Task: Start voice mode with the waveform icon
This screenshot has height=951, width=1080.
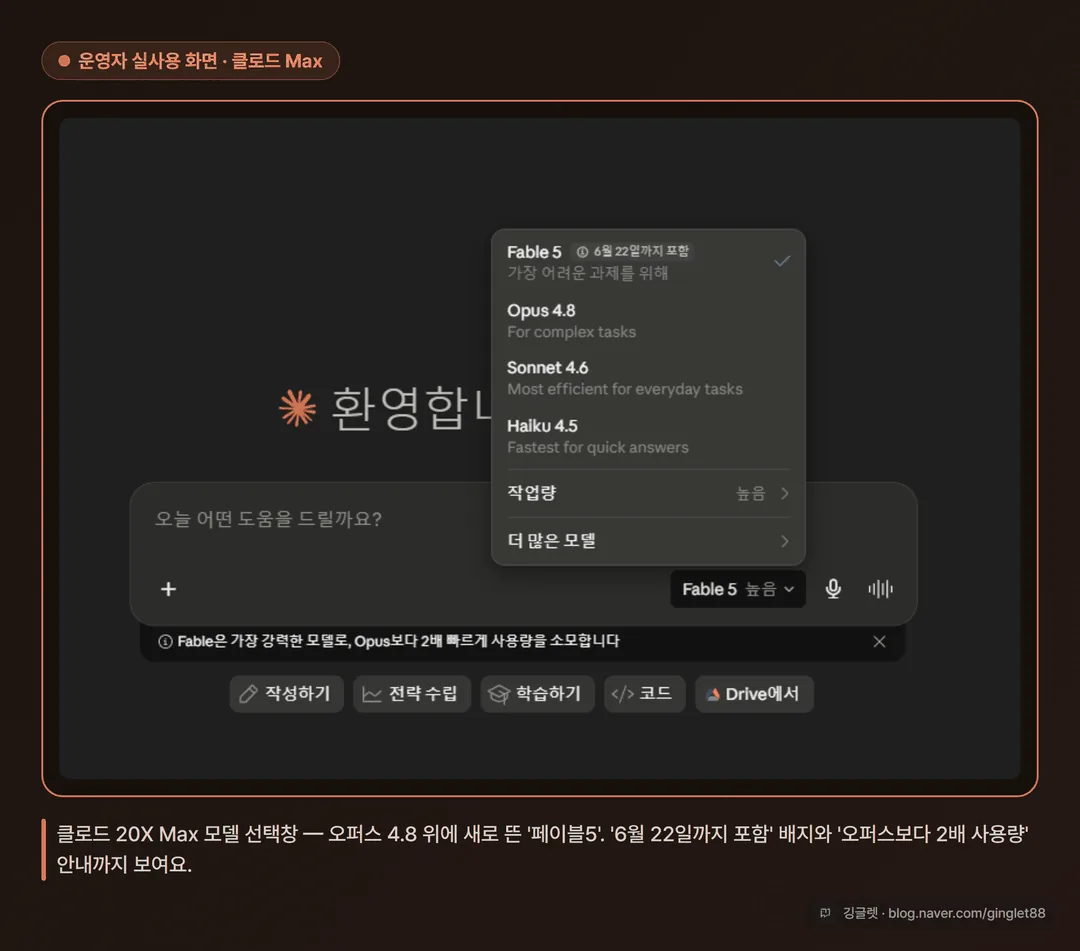Action: pos(880,589)
